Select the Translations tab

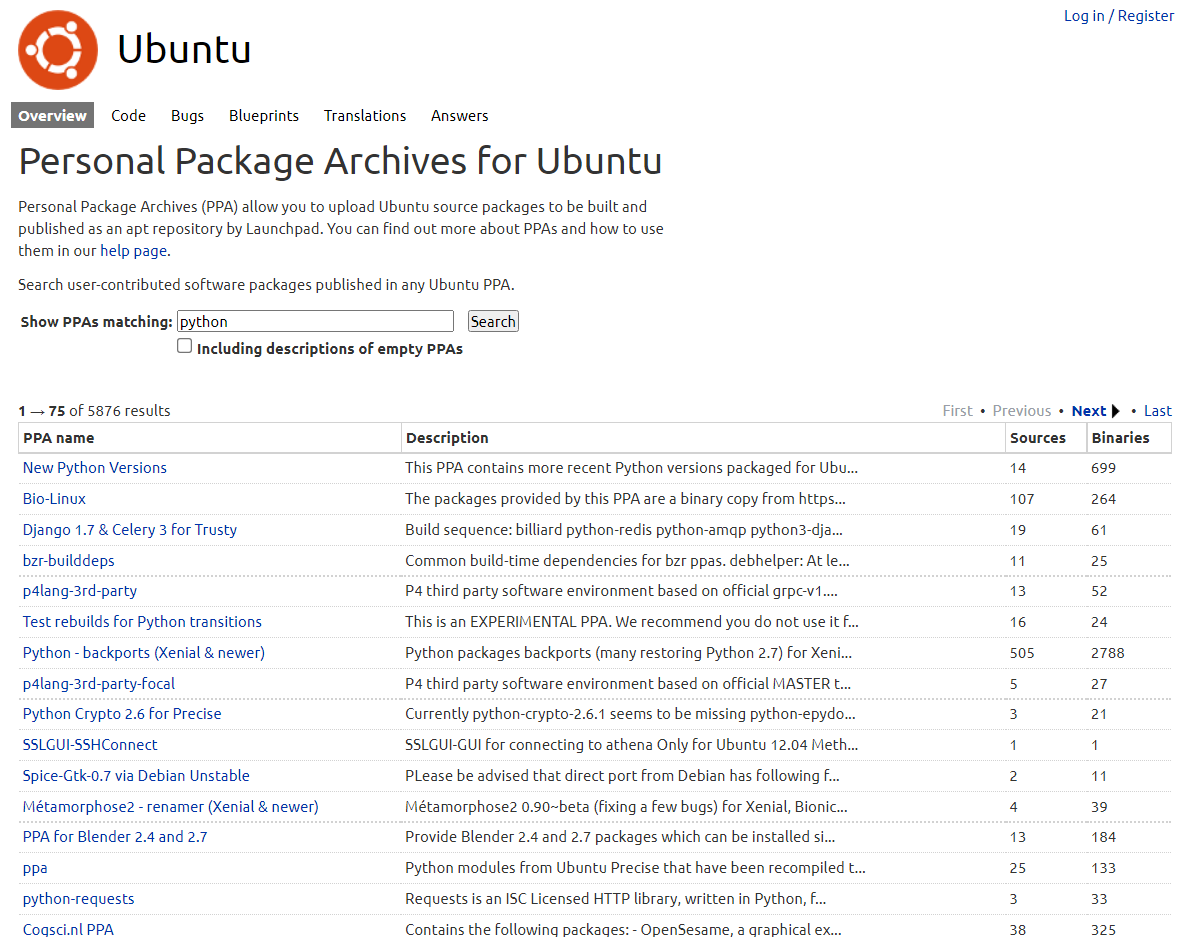click(365, 116)
